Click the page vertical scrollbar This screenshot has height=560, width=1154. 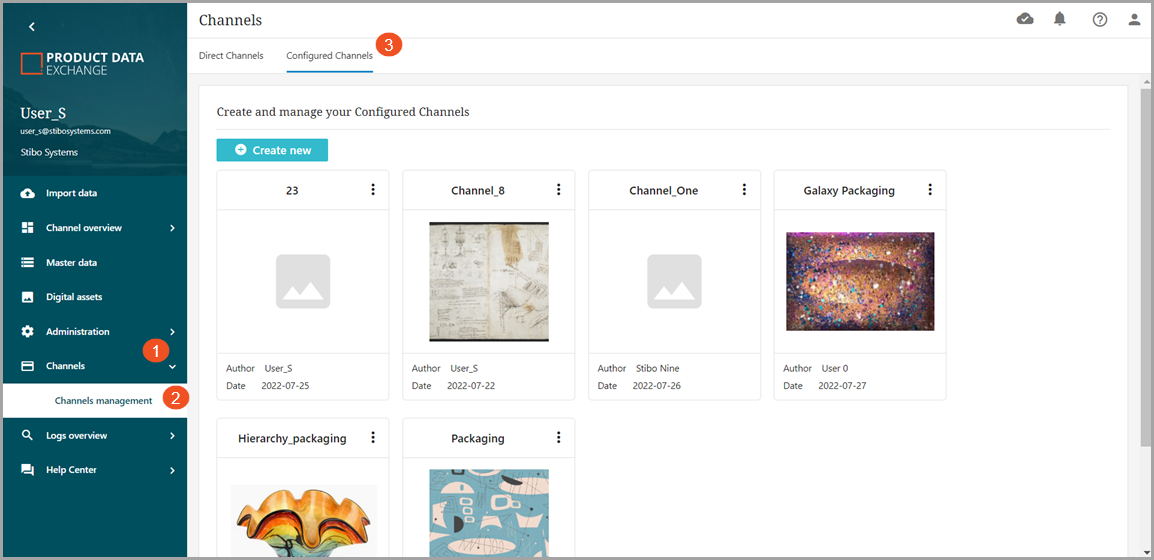pos(1145,260)
